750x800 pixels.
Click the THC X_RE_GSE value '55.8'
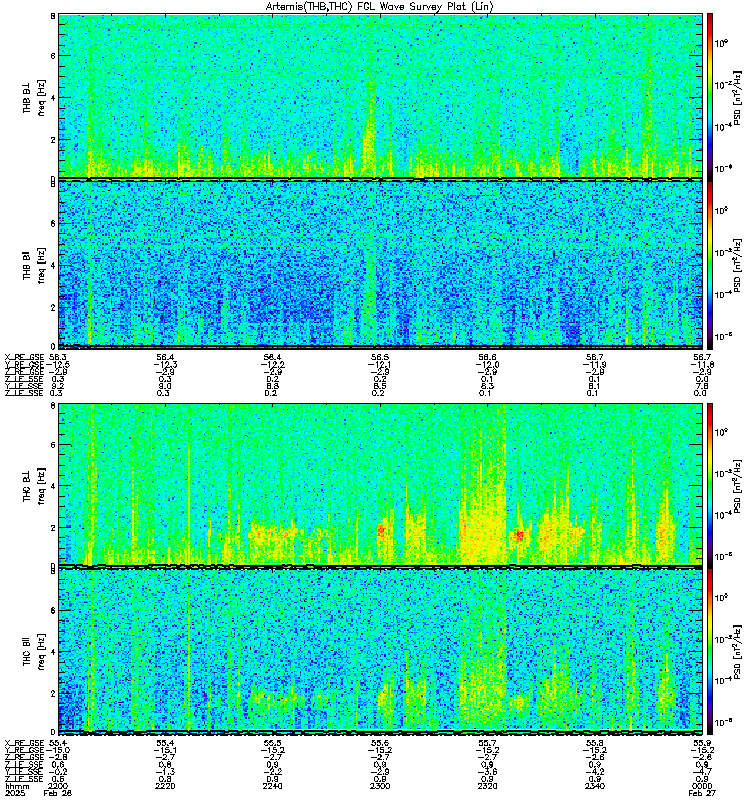tap(595, 743)
